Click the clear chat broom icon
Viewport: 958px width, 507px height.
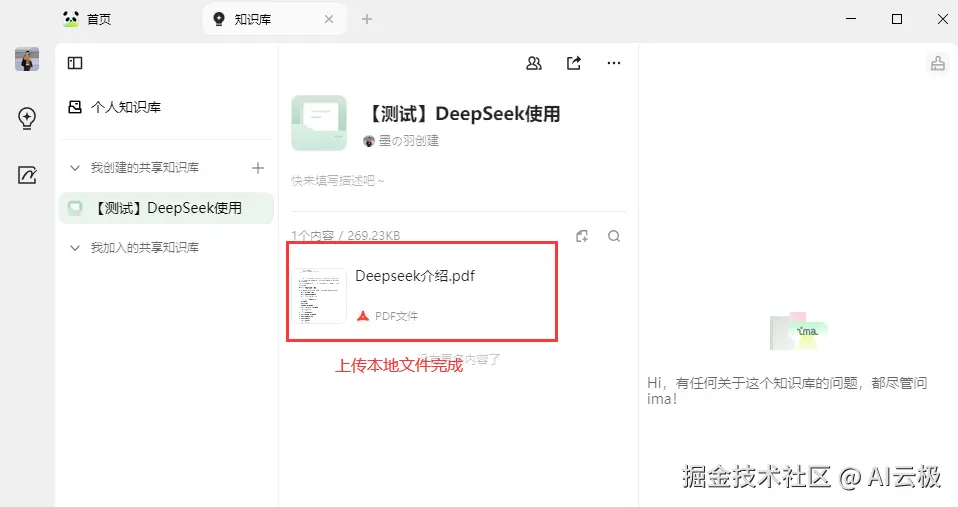(x=938, y=63)
